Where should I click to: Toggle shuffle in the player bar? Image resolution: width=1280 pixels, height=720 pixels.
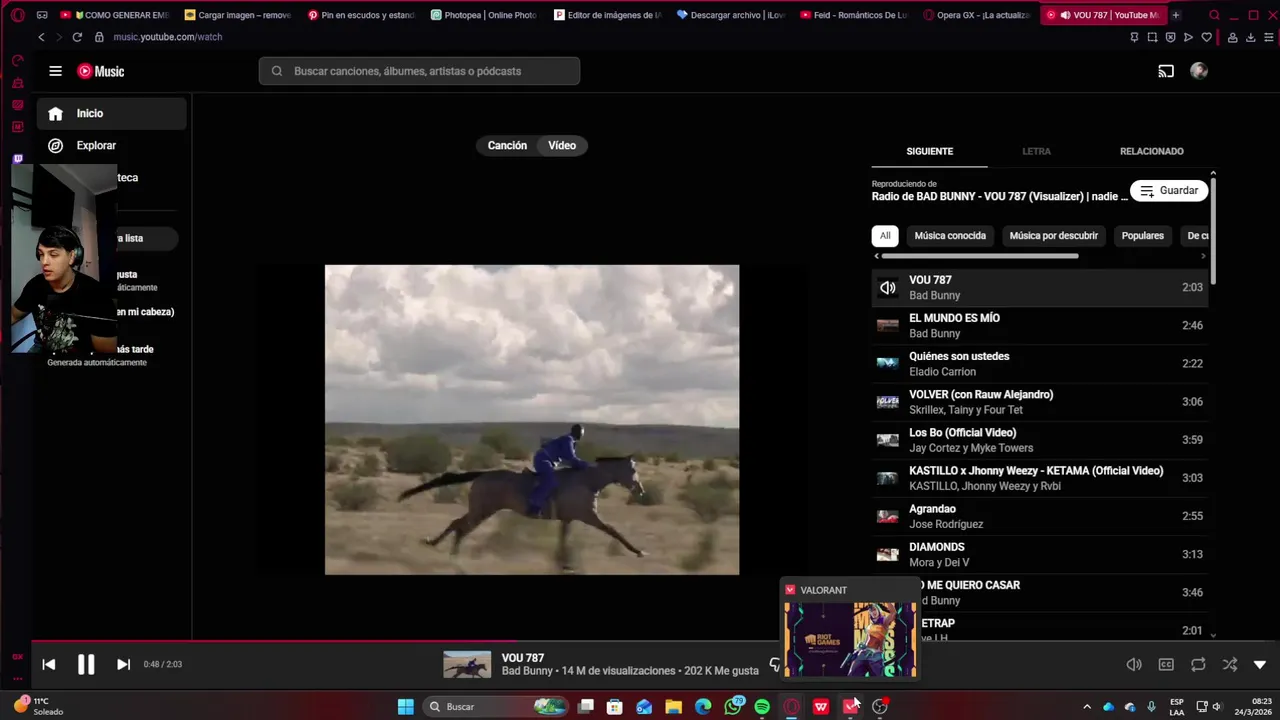point(1230,664)
